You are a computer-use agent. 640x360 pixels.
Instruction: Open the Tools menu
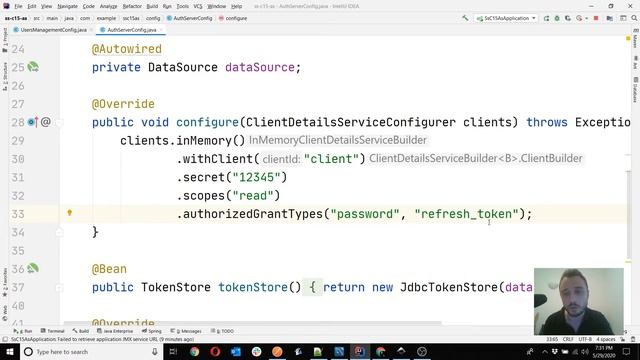(182, 6)
